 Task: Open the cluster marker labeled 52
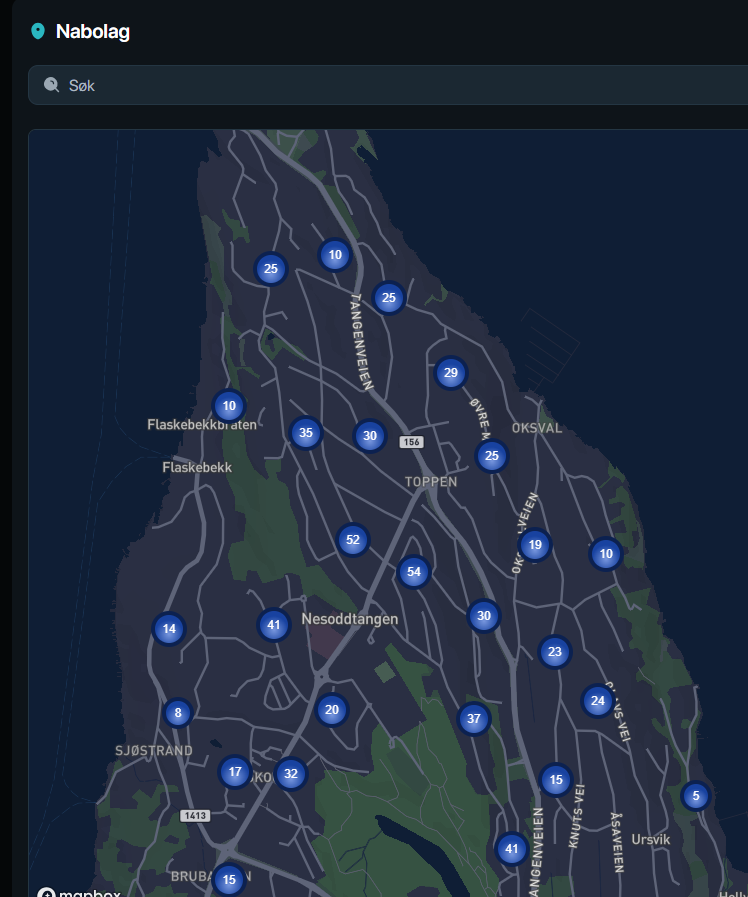coord(352,540)
